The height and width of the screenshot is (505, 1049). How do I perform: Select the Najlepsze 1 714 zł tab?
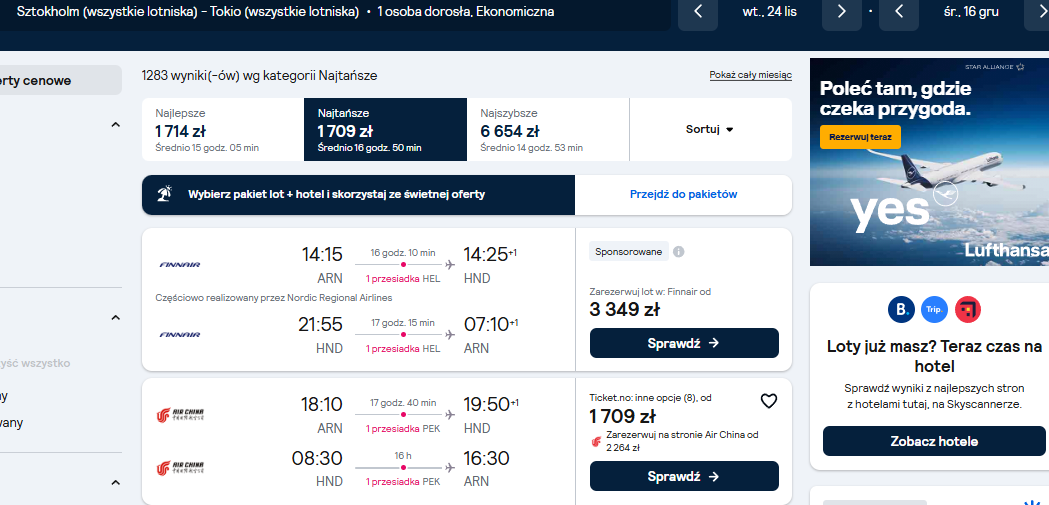[223, 130]
